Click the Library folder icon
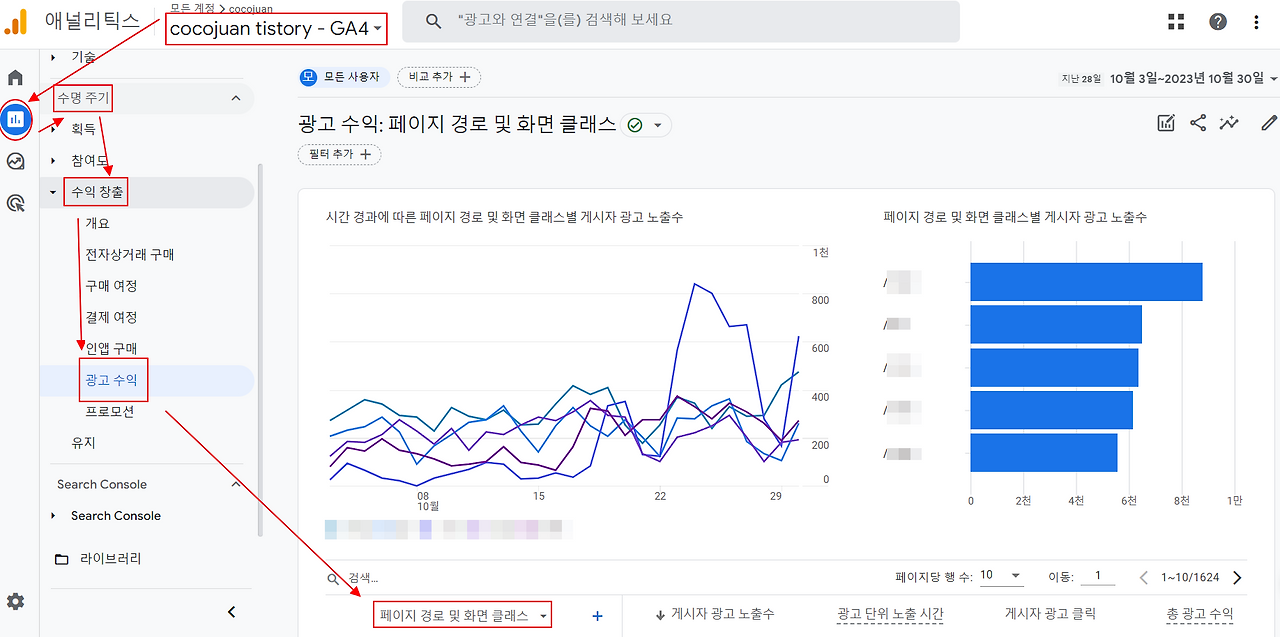Screen dimensions: 1280x637 click(x=62, y=559)
